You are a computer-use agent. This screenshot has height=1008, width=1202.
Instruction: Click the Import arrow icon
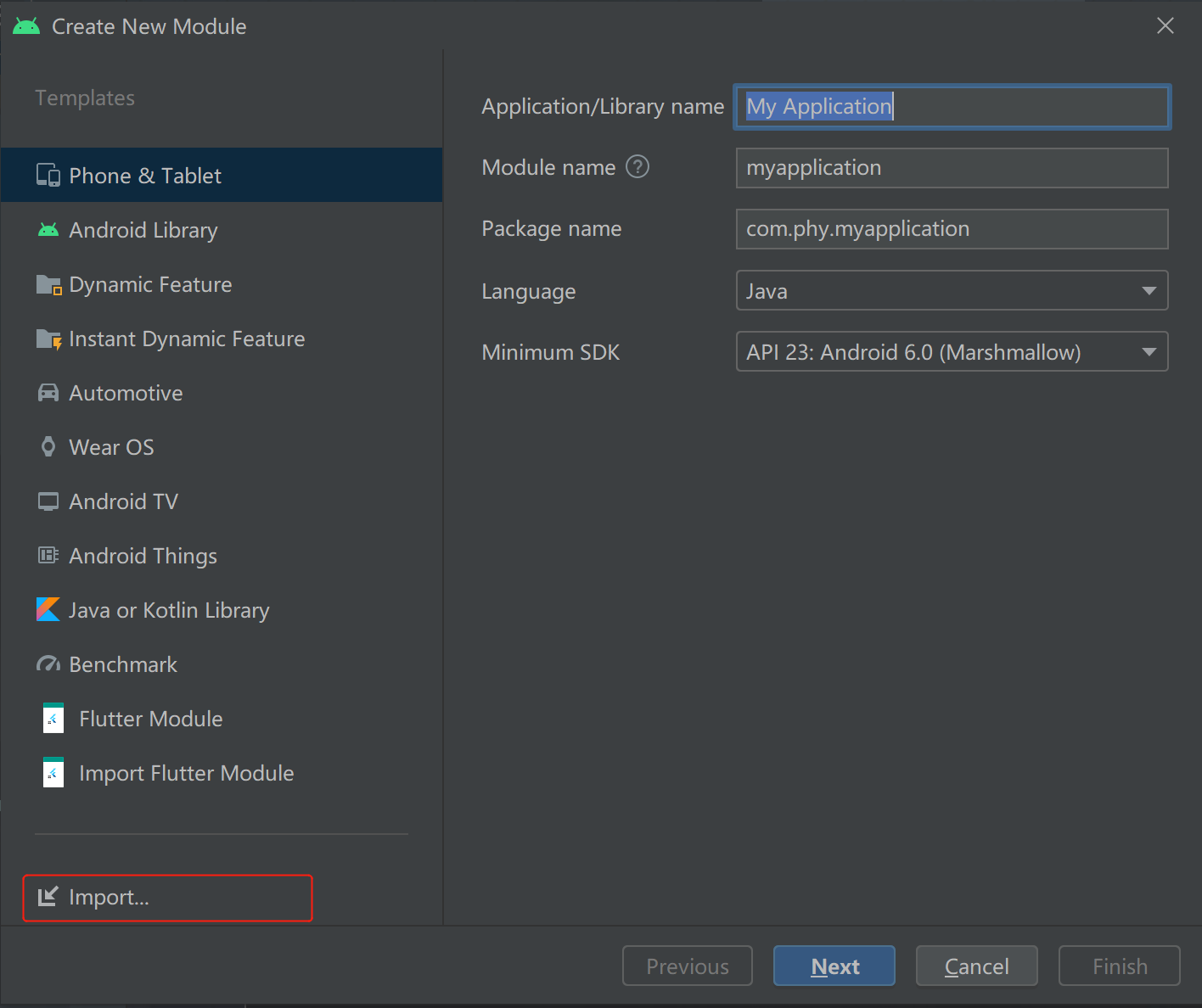point(48,896)
